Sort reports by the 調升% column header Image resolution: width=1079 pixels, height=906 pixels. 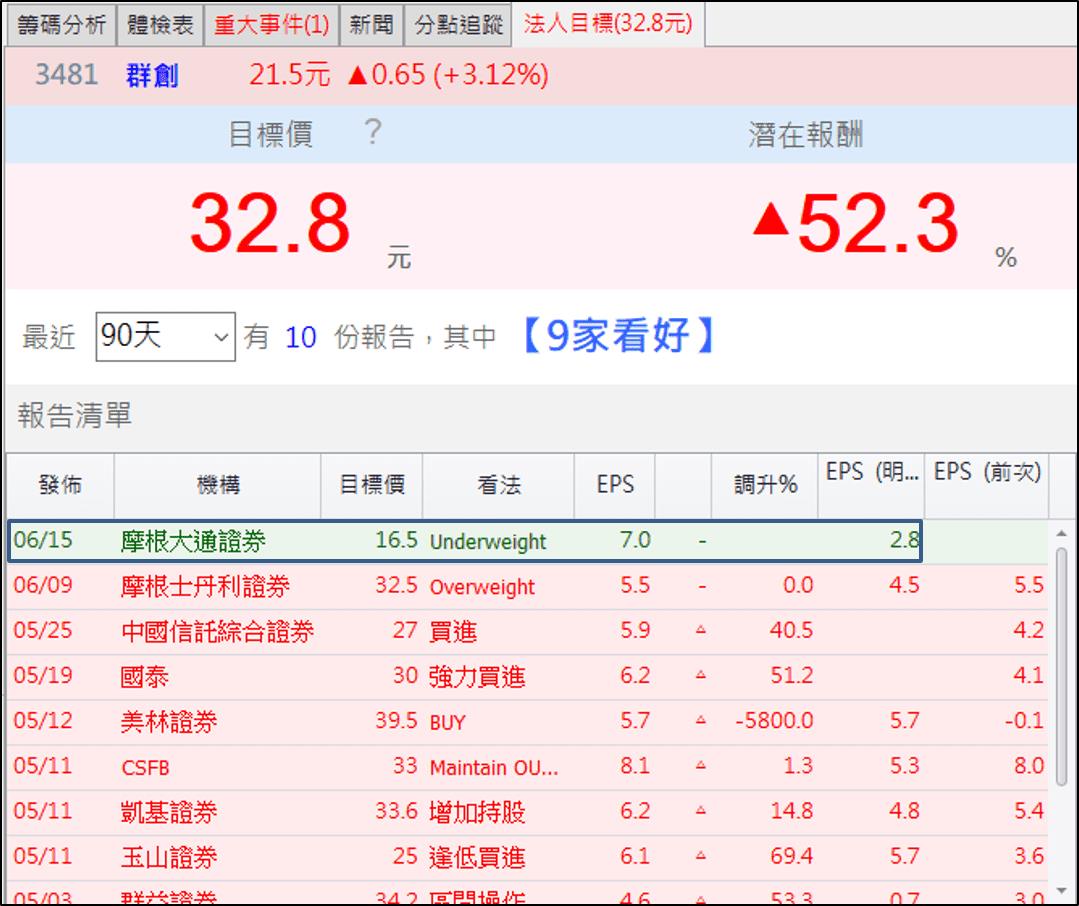pos(764,485)
